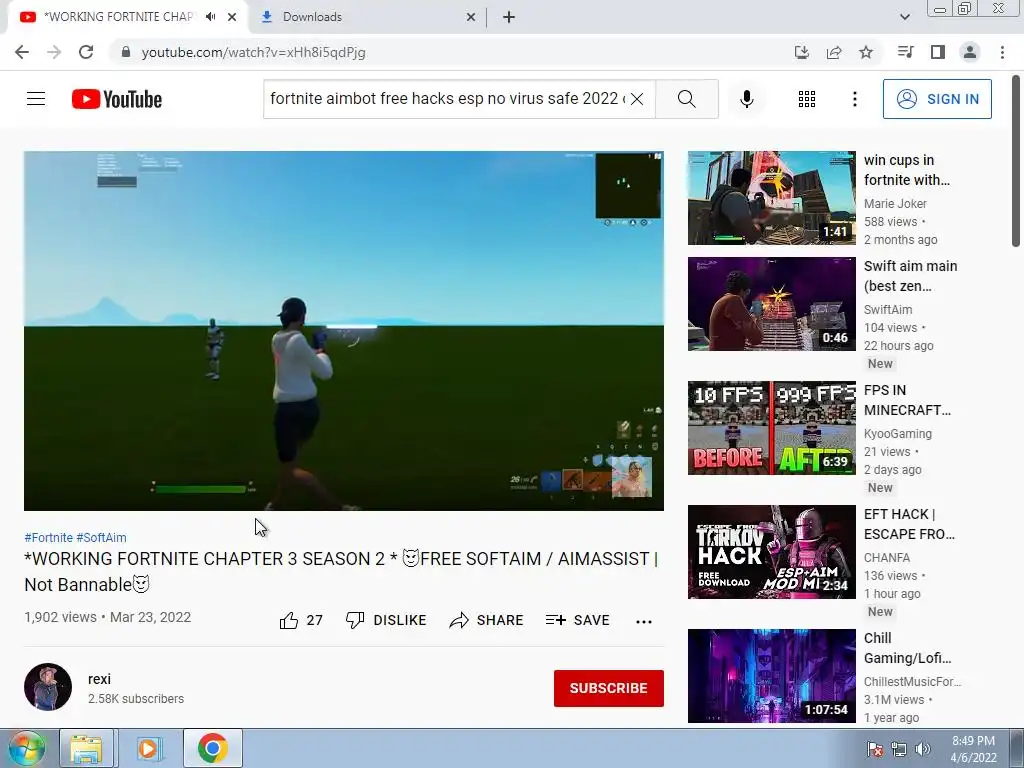Open Windows Explorer from the taskbar

coord(86,748)
